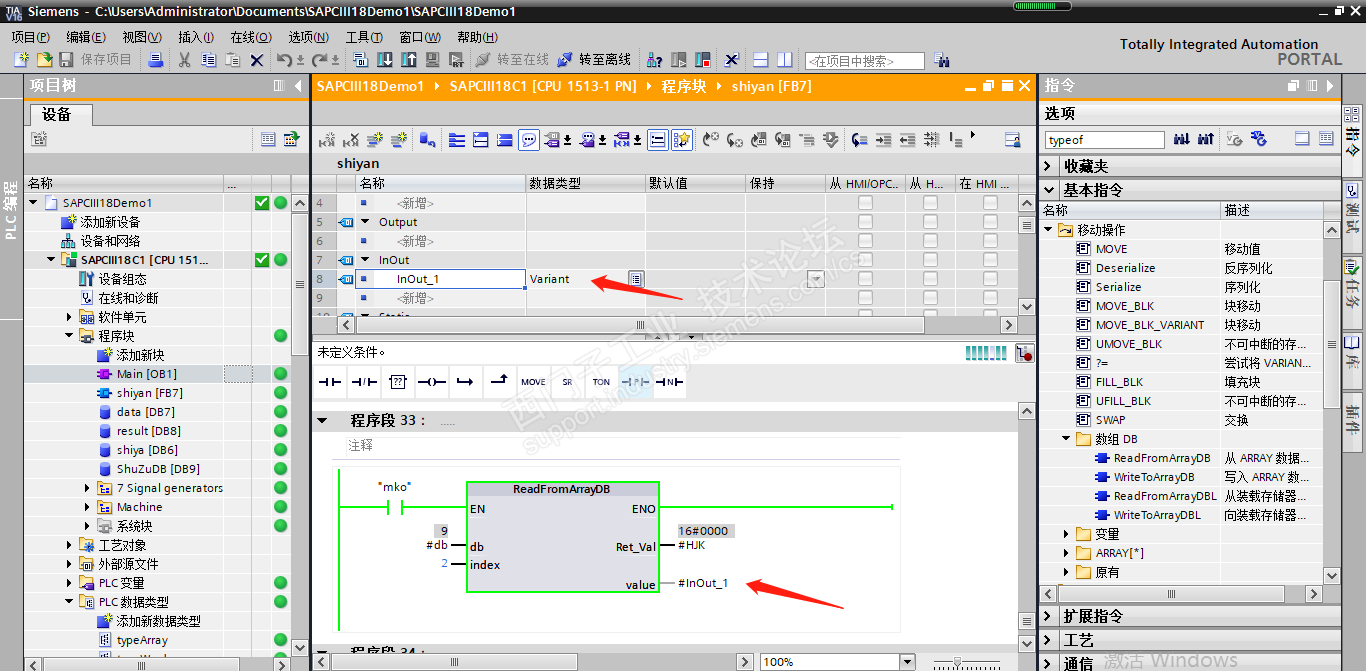This screenshot has height=671, width=1366.
Task: Click the search in project binoculars icon
Action: coord(941,61)
